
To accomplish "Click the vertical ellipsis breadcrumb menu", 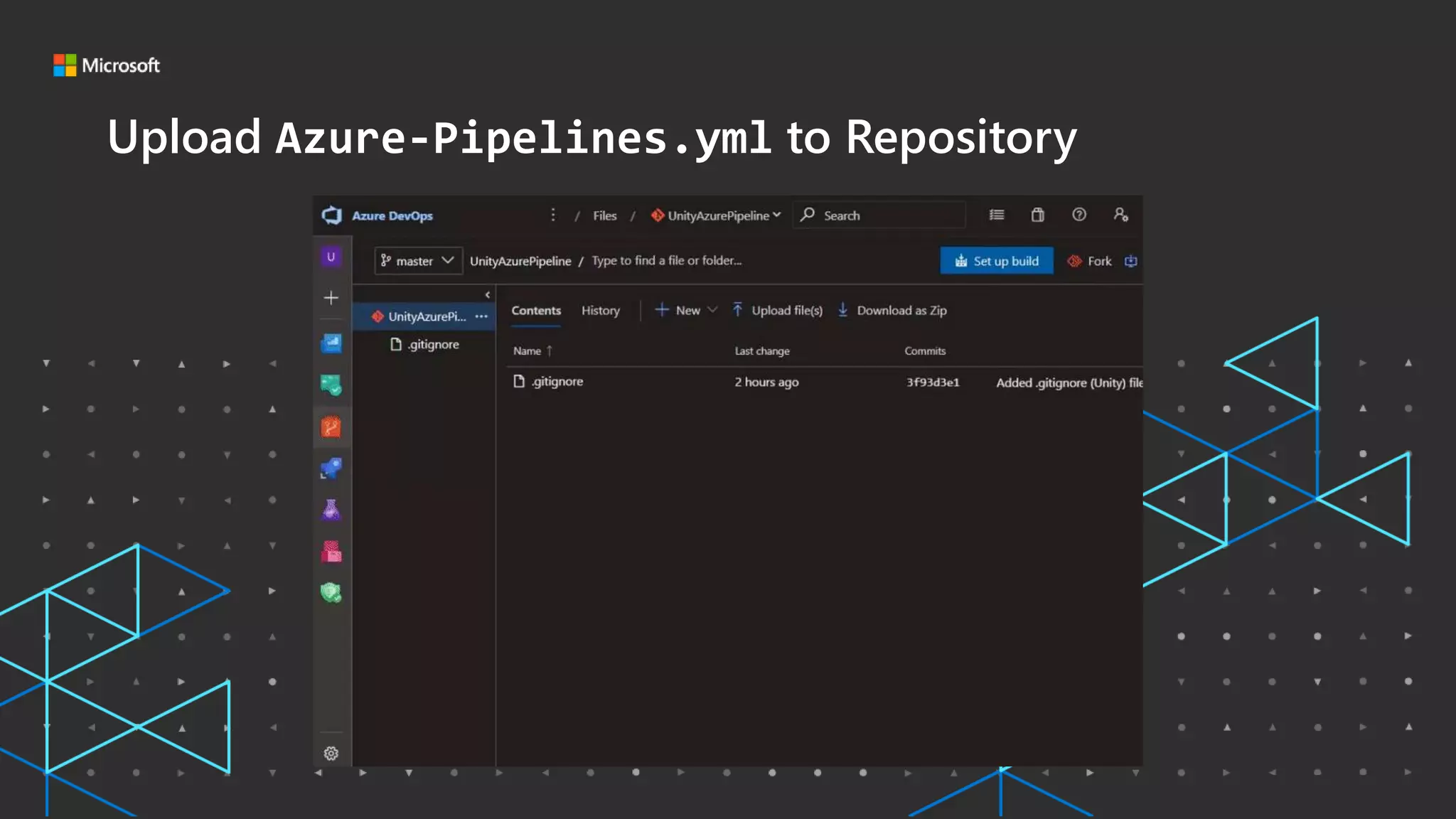I will pos(553,215).
